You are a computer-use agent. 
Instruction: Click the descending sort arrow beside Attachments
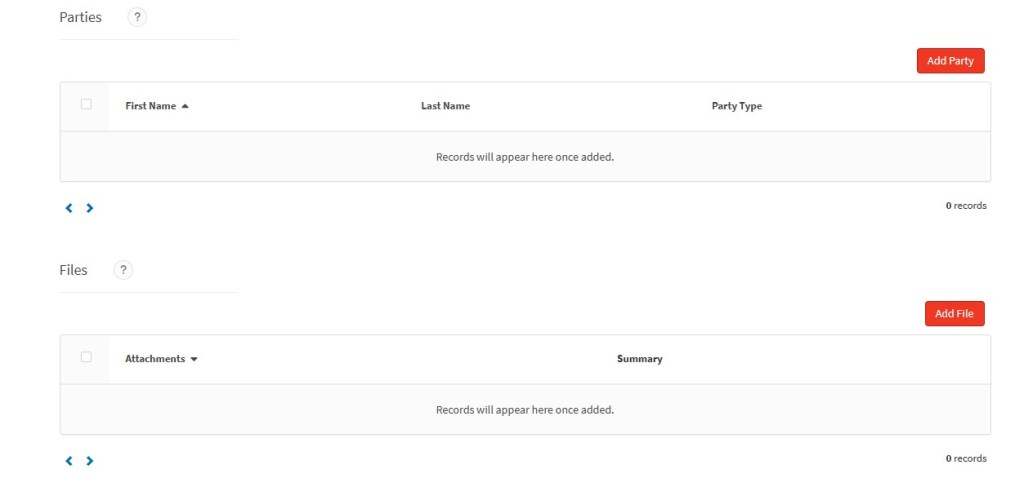[194, 359]
